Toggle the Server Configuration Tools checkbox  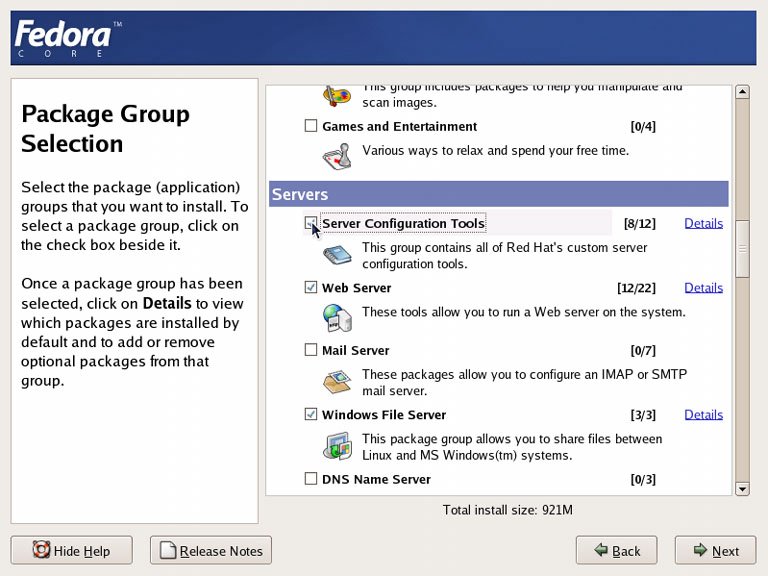pos(311,224)
